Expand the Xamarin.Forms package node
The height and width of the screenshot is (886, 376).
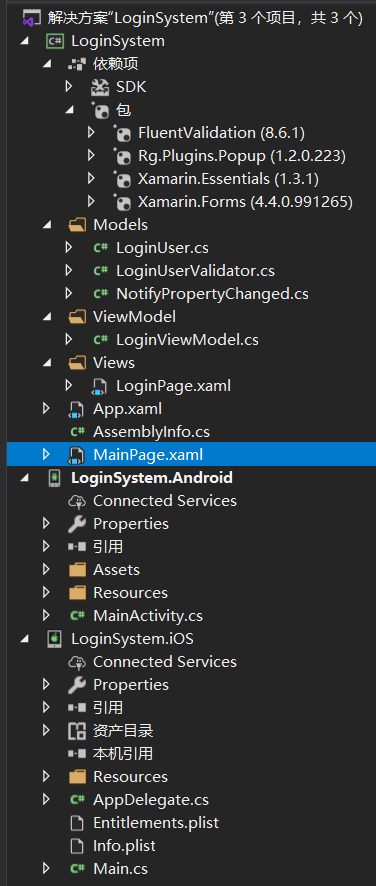coord(92,202)
